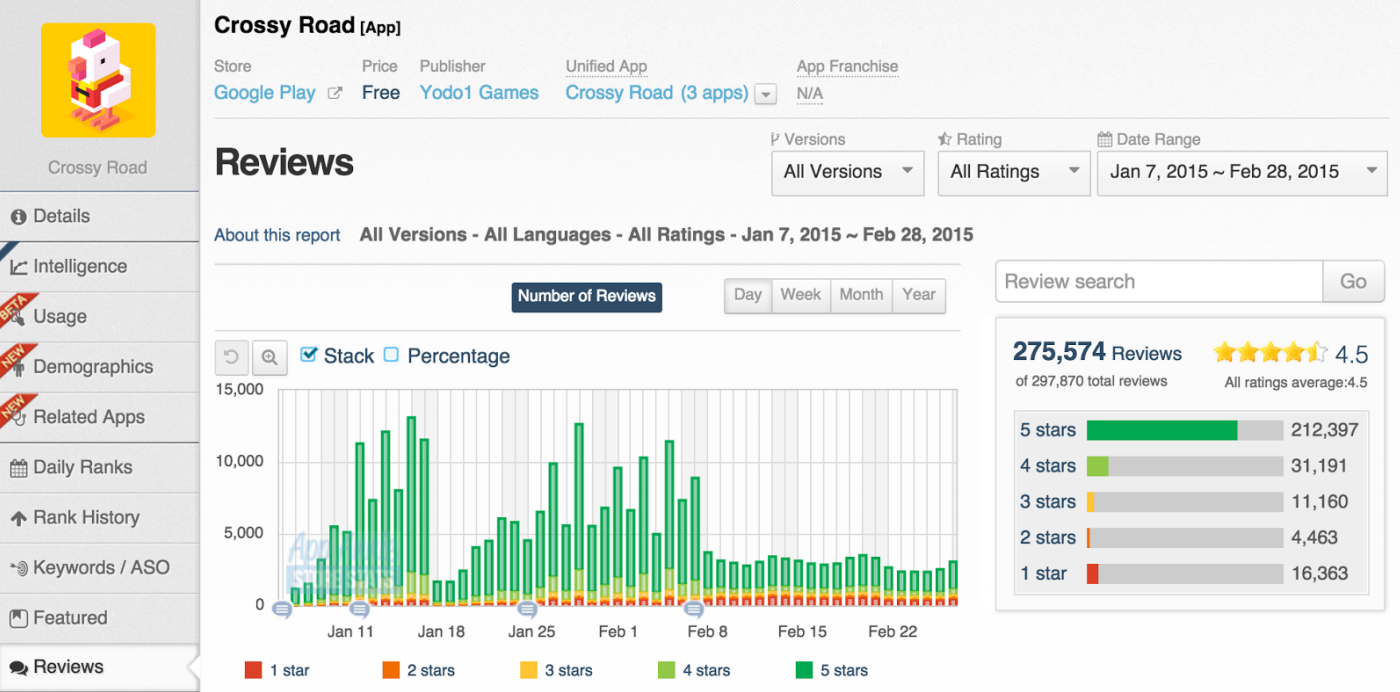Expand the Unified App arrow dropdown
Screen dimensions: 1400x692
pyautogui.click(x=766, y=94)
